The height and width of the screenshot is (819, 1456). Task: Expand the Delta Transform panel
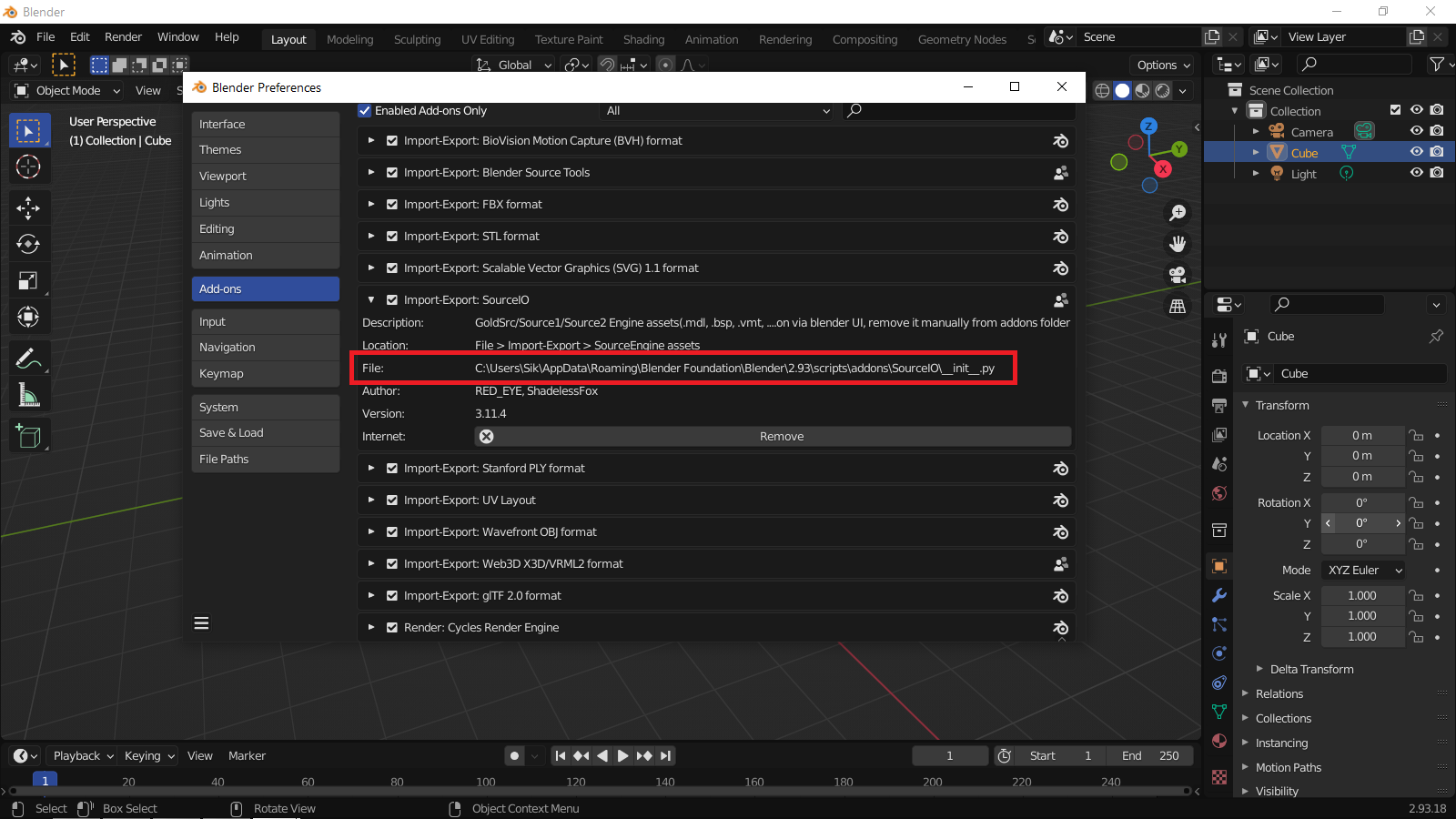(1311, 670)
